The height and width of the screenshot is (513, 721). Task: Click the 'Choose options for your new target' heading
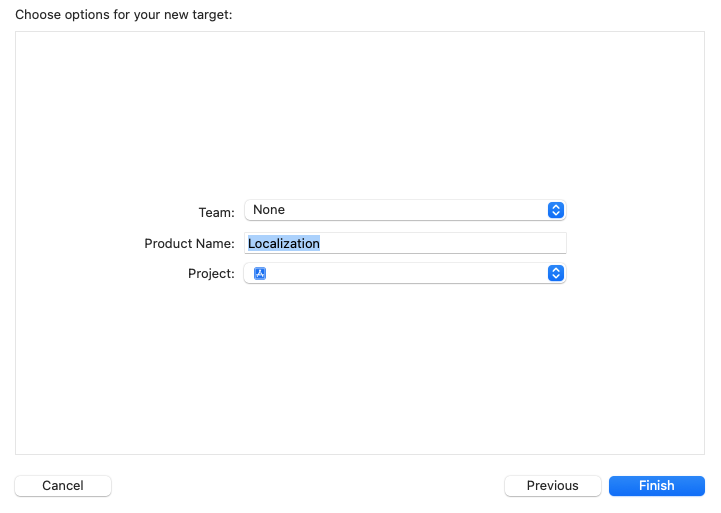coord(123,15)
